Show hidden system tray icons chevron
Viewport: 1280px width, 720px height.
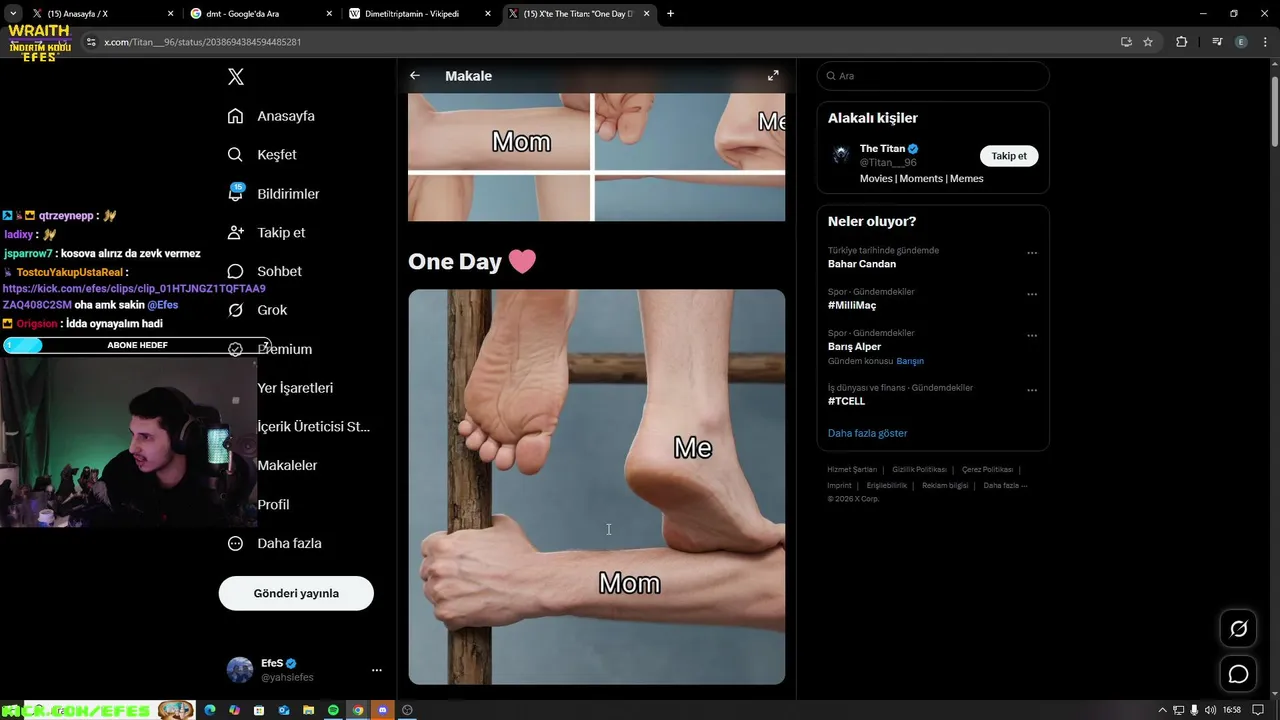pyautogui.click(x=1162, y=710)
